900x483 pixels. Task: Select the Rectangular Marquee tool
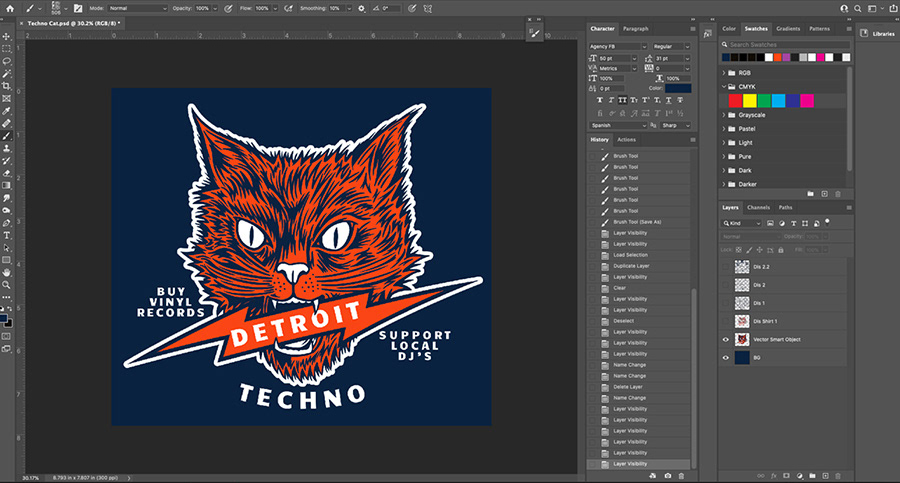(x=6, y=49)
